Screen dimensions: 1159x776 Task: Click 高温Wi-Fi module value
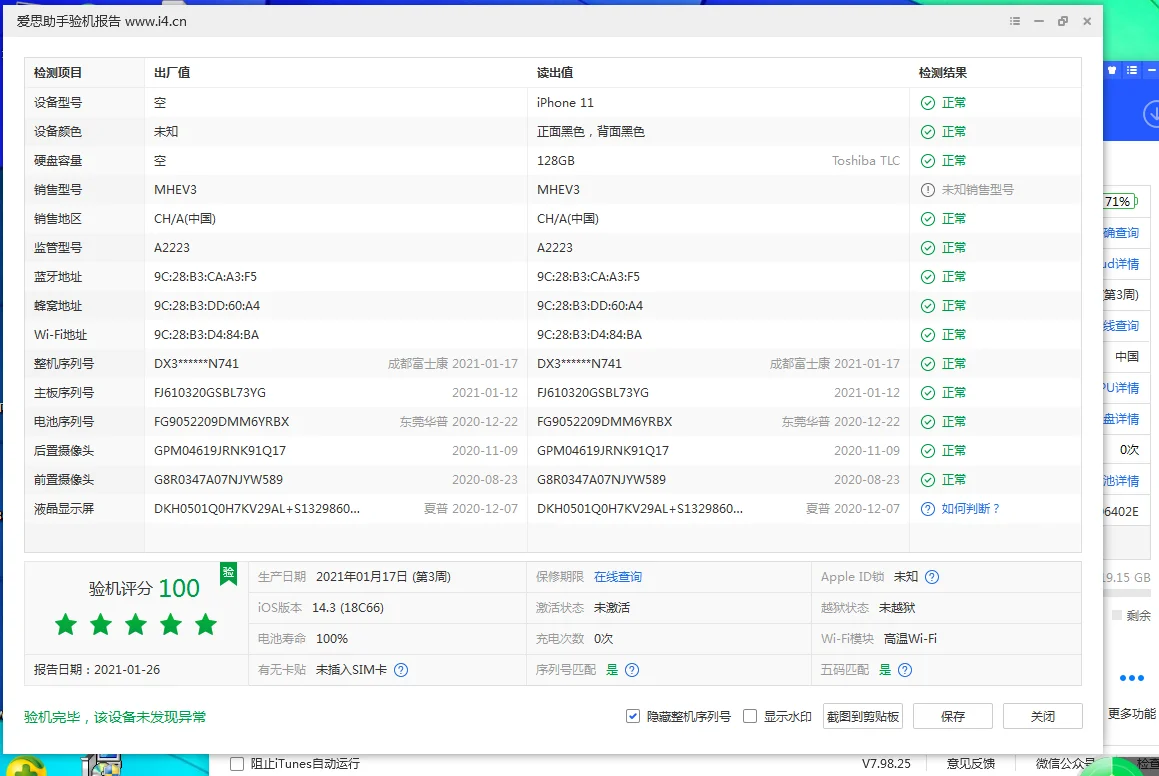910,639
